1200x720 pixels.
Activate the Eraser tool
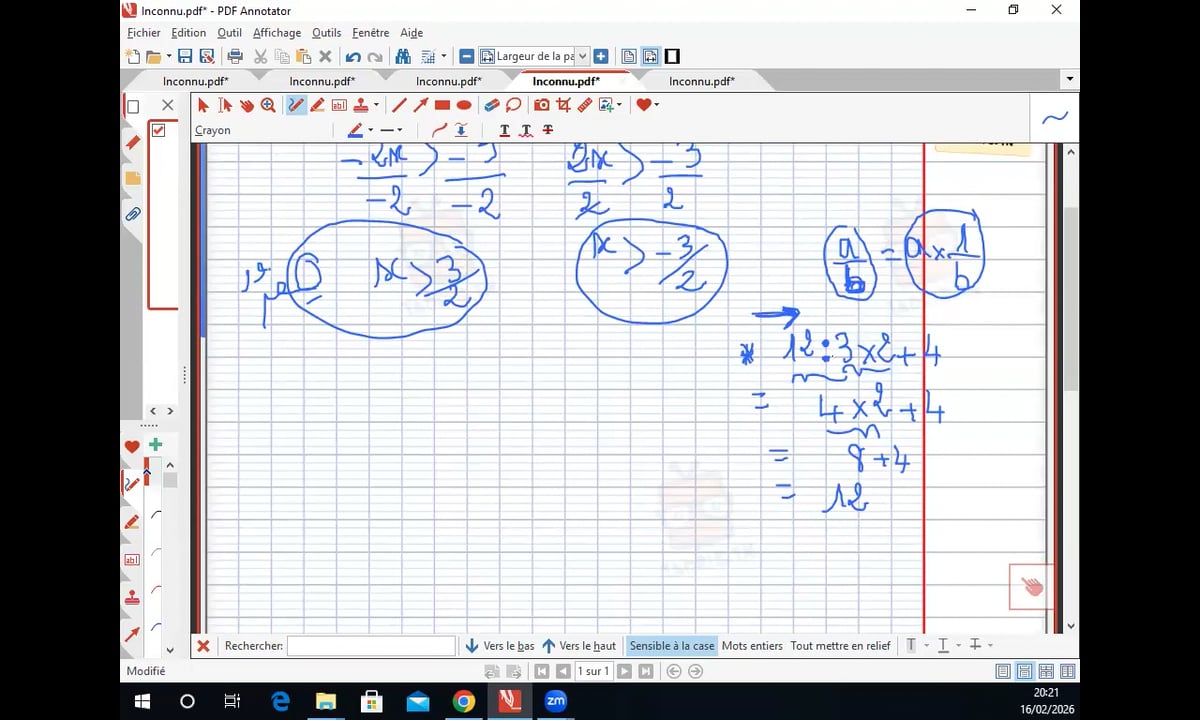pyautogui.click(x=491, y=105)
